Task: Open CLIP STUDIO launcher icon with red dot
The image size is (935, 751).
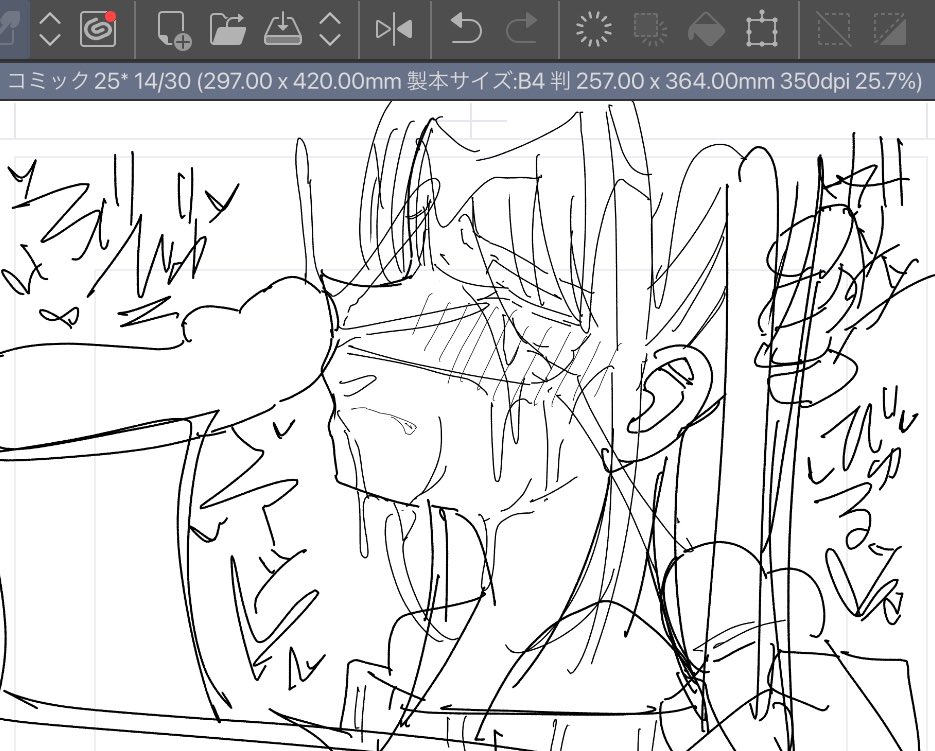Action: pyautogui.click(x=98, y=29)
